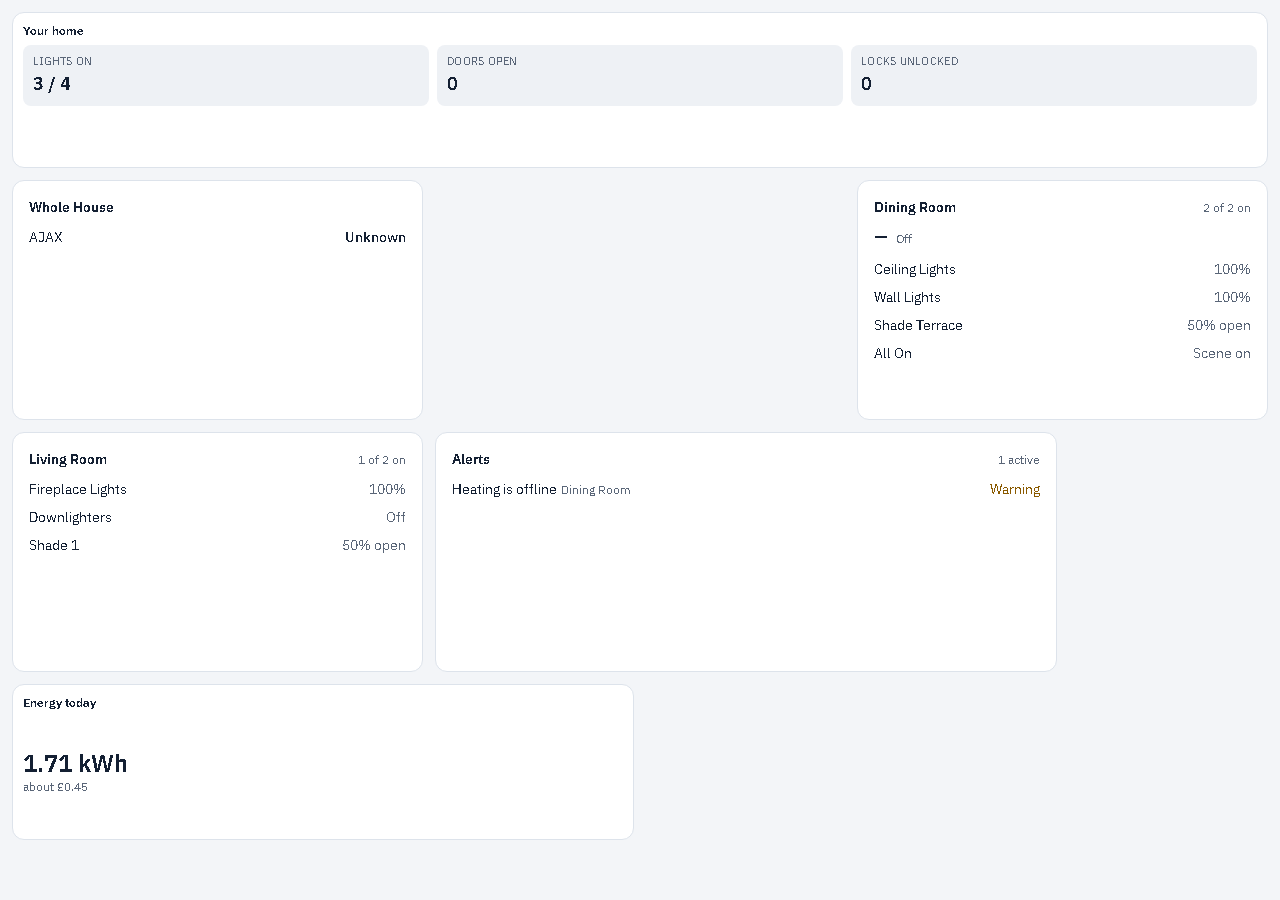This screenshot has width=1280, height=900.
Task: Select the AJAX alarm label
Action: pyautogui.click(x=46, y=237)
